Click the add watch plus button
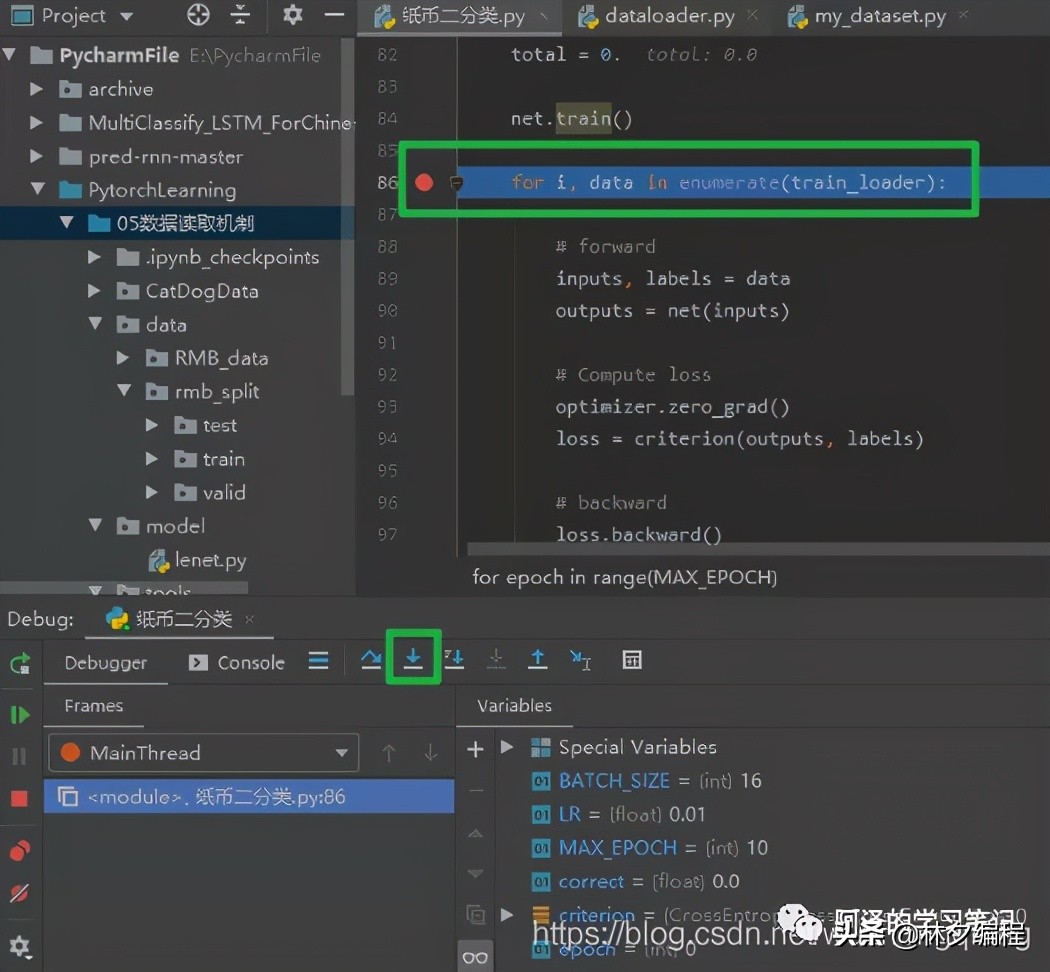 (476, 748)
